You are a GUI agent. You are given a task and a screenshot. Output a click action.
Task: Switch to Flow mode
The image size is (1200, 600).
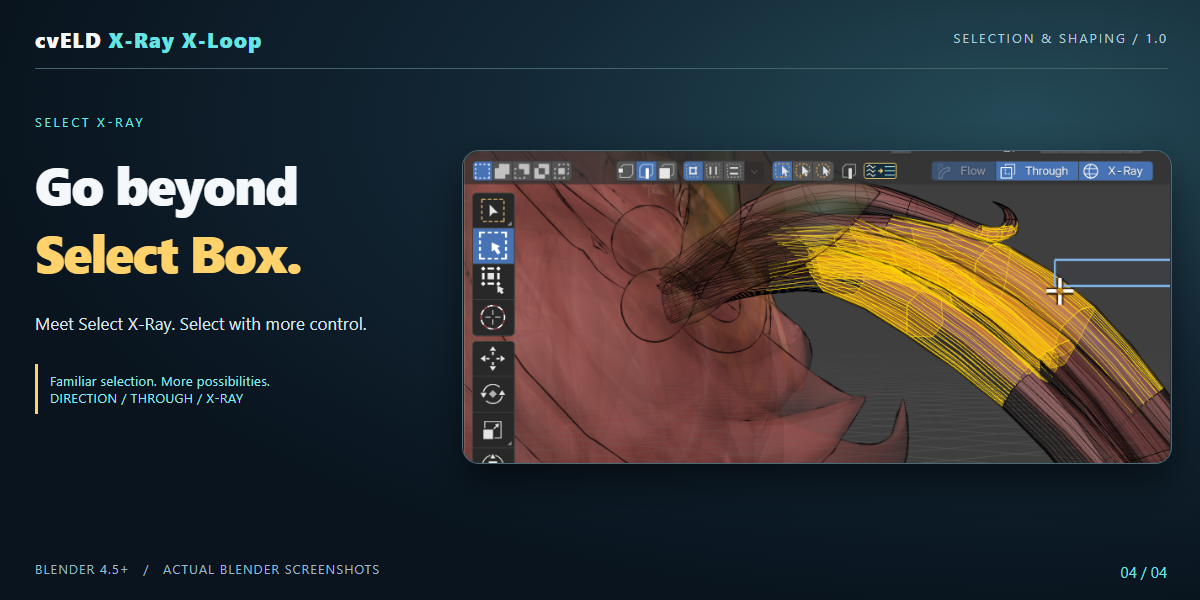coord(964,171)
